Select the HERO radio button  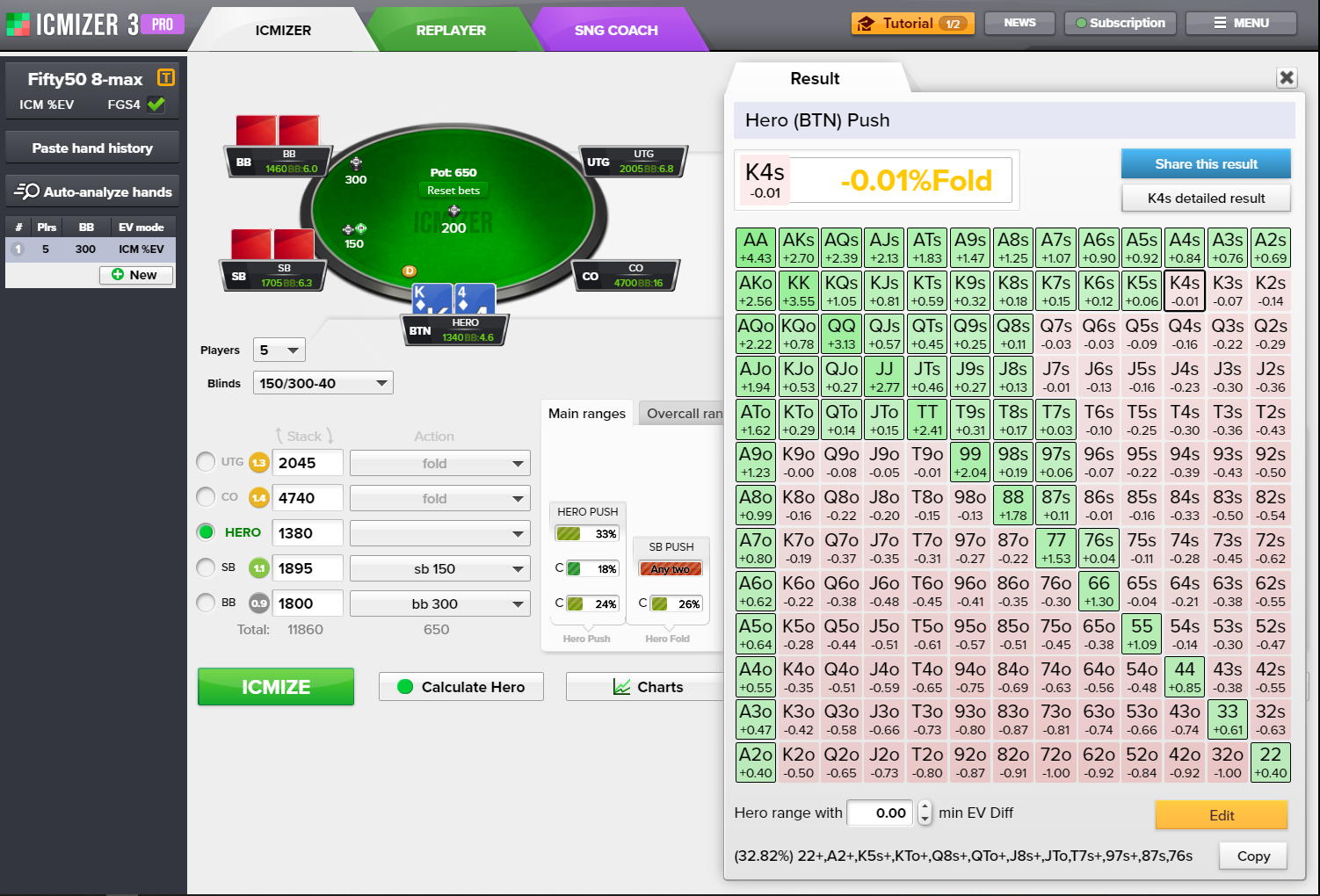206,532
